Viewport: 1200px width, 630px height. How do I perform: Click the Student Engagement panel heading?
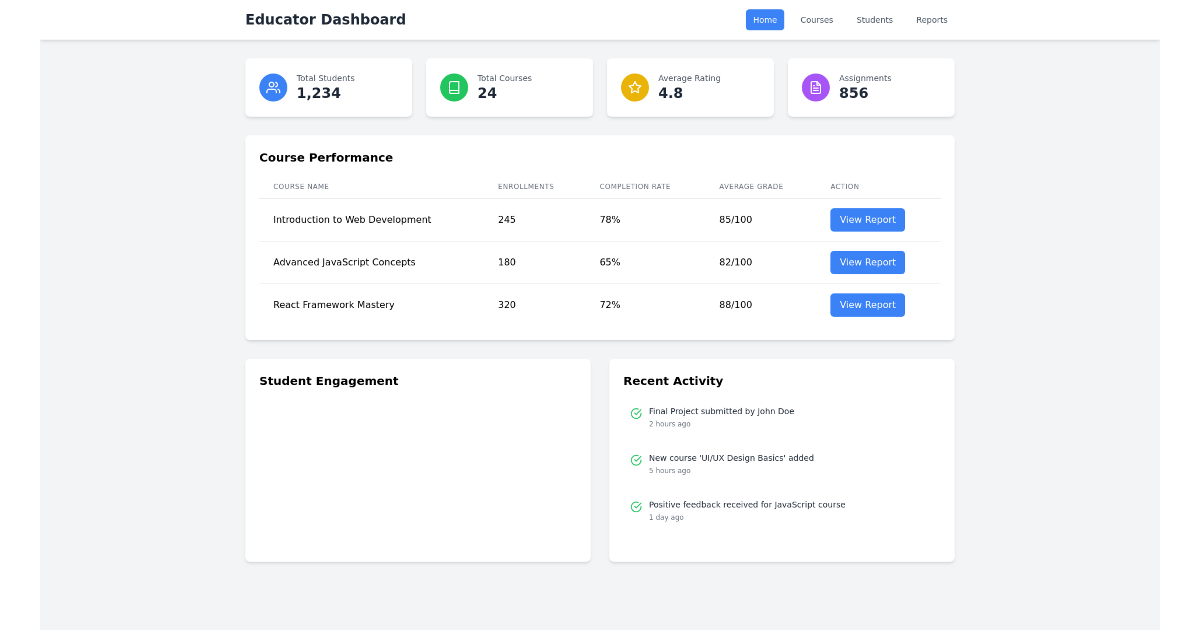point(329,381)
